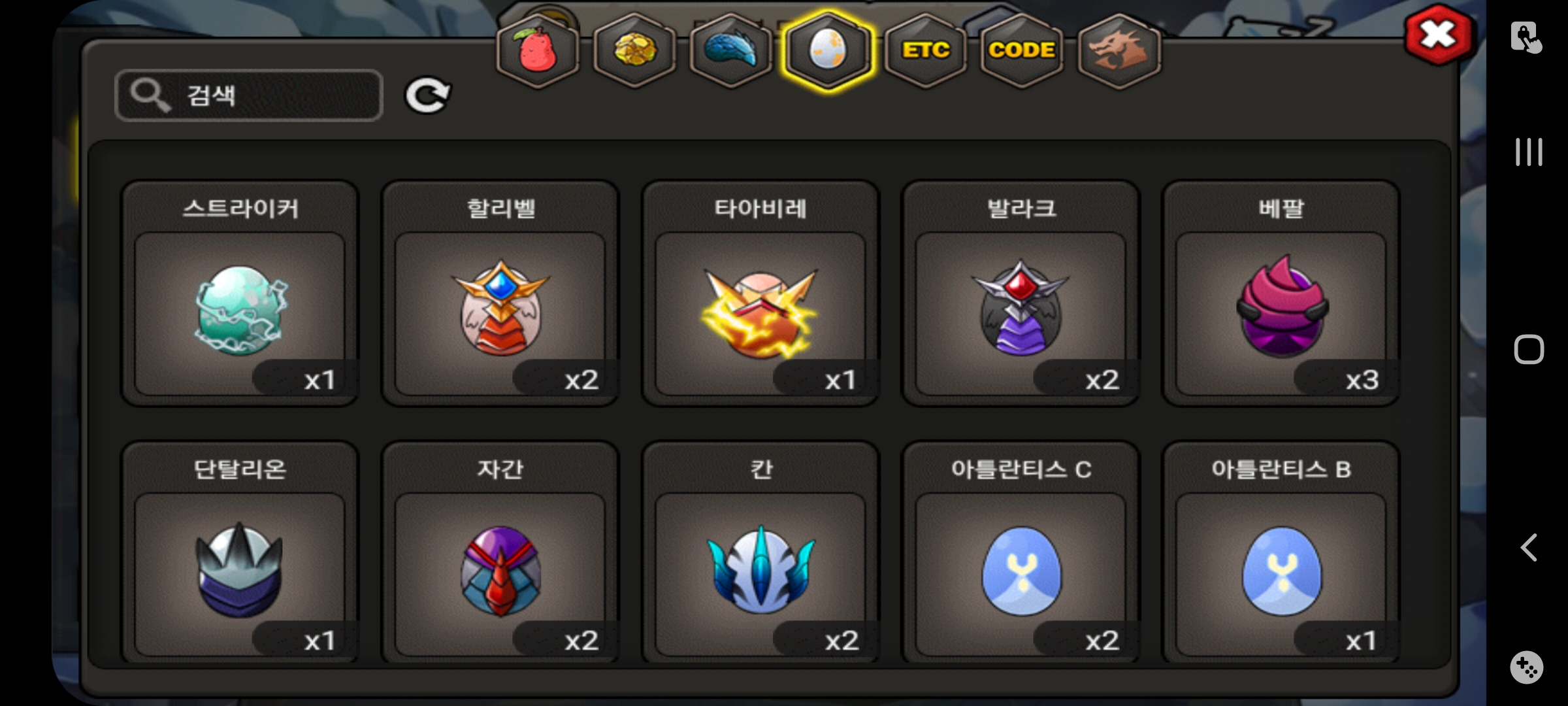Pick the 칸 egg item
1568x706 pixels.
click(760, 553)
